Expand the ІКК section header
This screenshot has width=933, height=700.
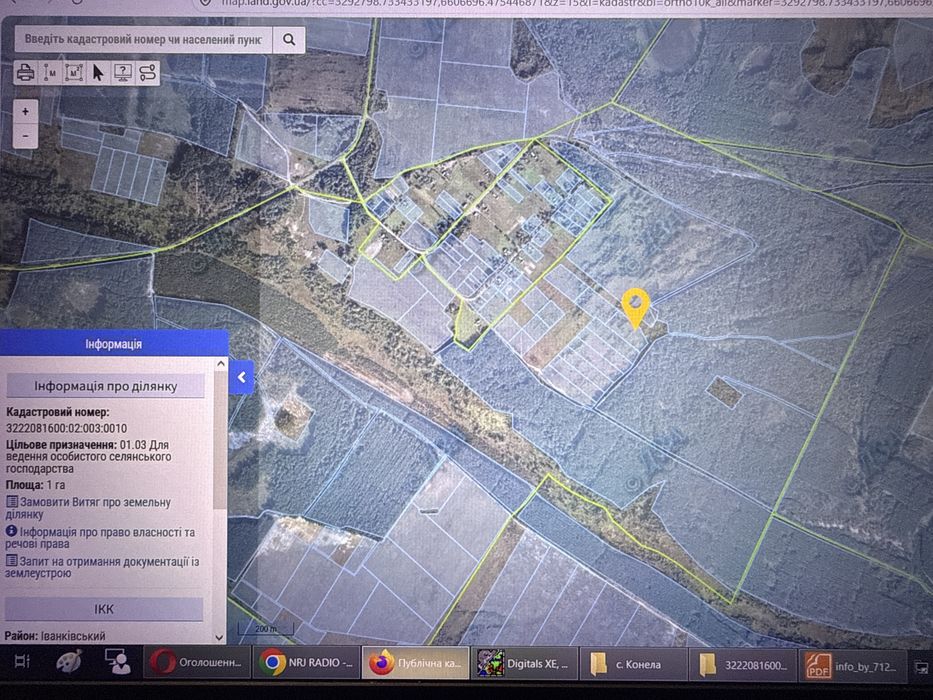104,609
